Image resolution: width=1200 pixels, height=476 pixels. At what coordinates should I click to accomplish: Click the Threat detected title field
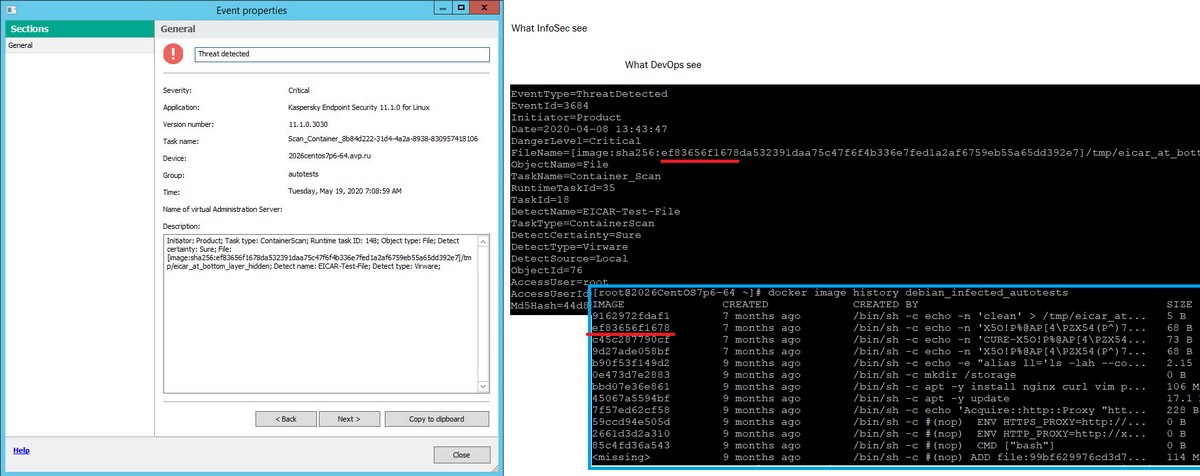pos(341,54)
